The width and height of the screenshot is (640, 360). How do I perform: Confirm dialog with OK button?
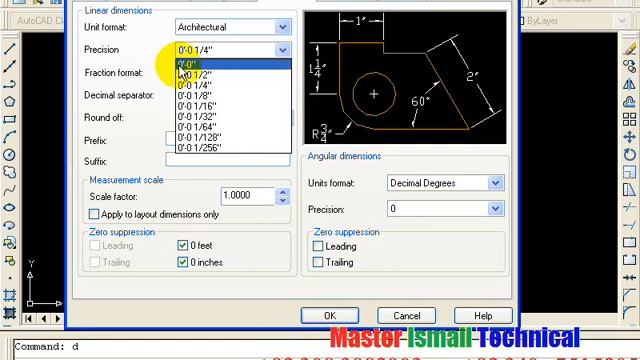pyautogui.click(x=330, y=316)
